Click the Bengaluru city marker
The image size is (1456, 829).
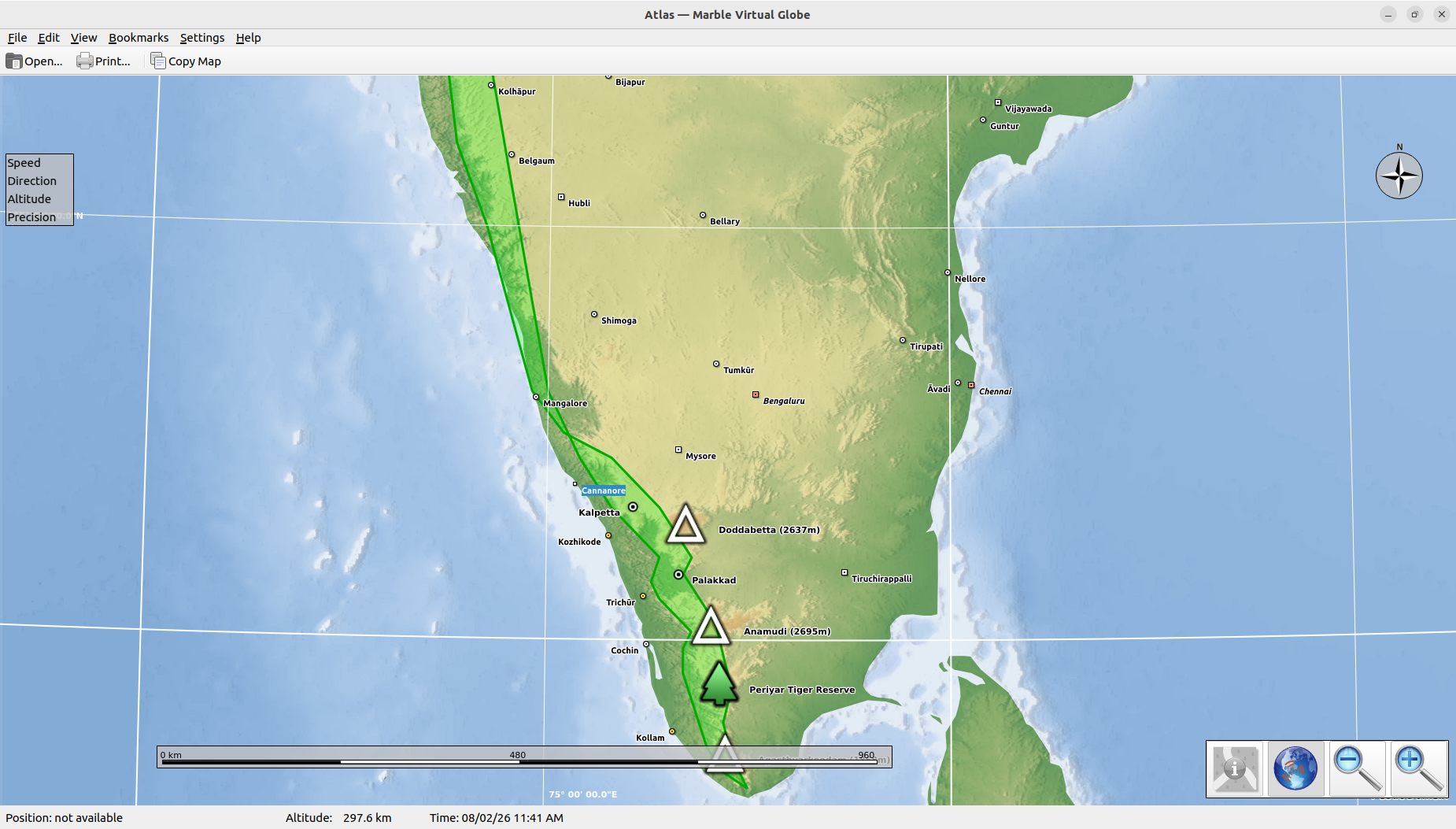click(x=756, y=394)
